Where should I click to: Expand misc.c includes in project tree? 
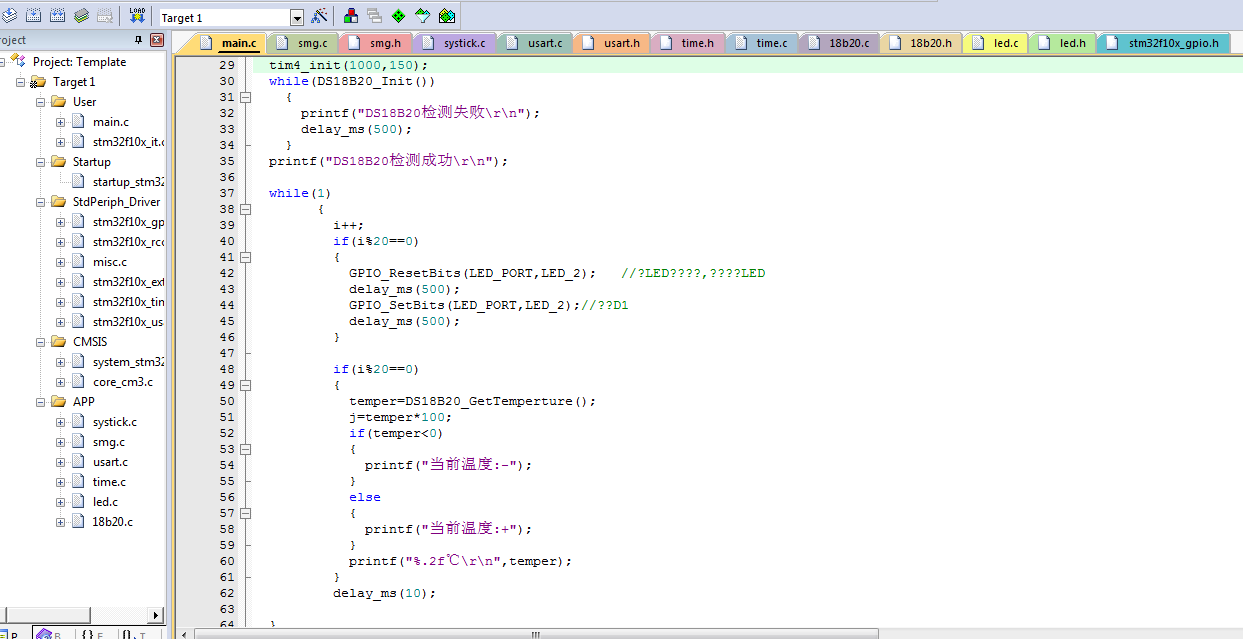(61, 262)
